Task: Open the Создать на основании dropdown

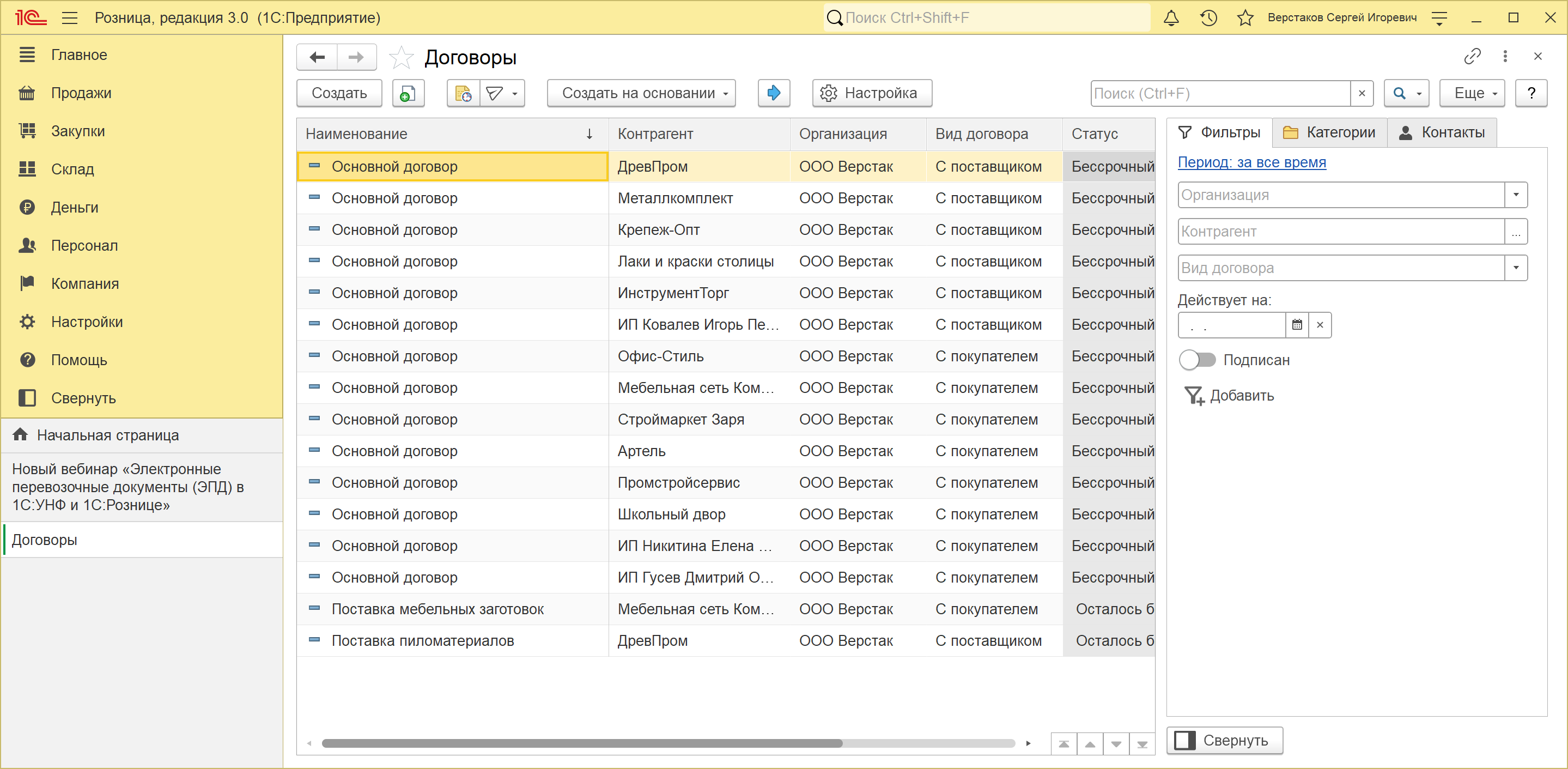Action: click(641, 93)
